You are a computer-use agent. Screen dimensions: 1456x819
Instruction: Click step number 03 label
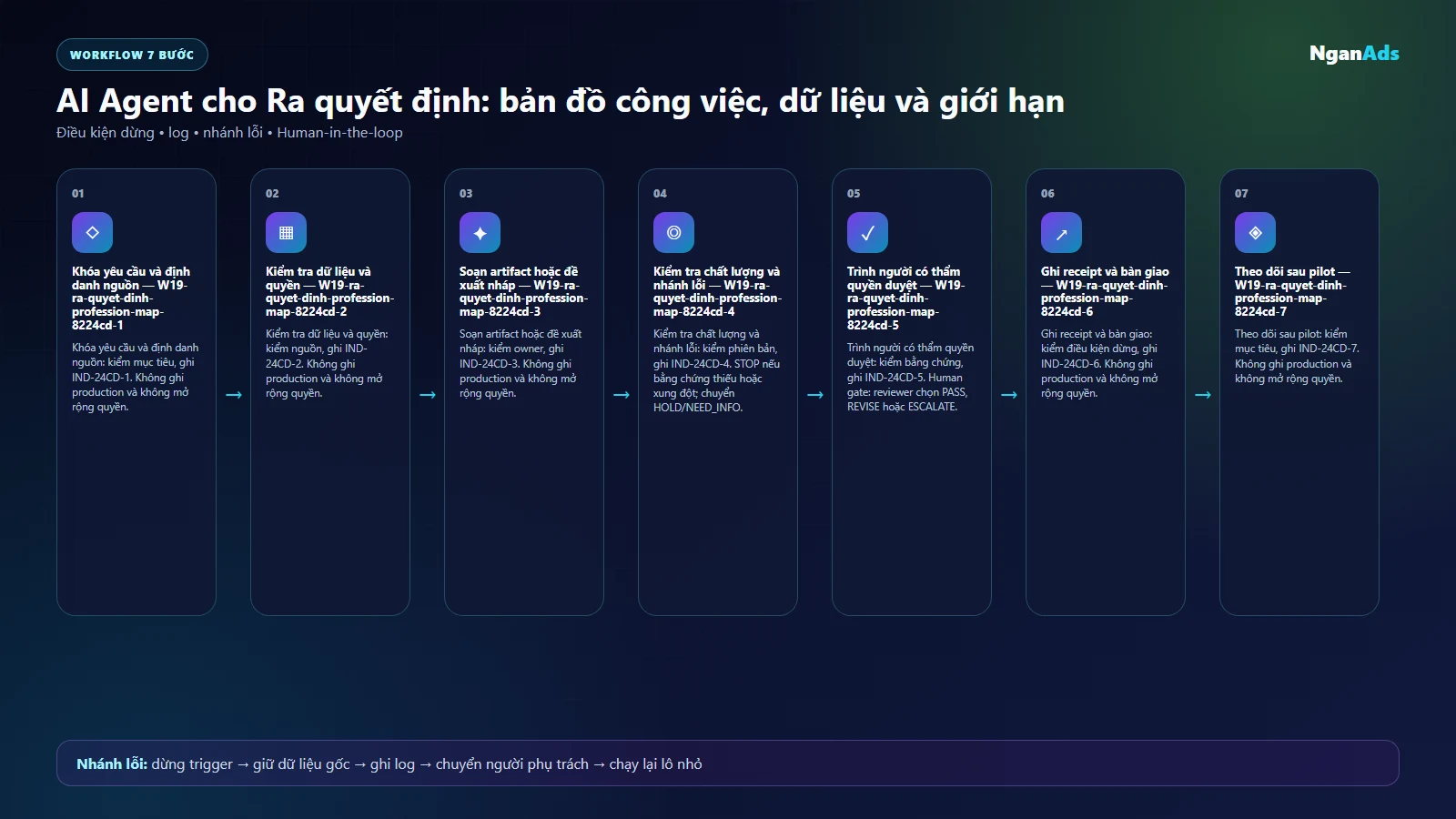point(466,194)
